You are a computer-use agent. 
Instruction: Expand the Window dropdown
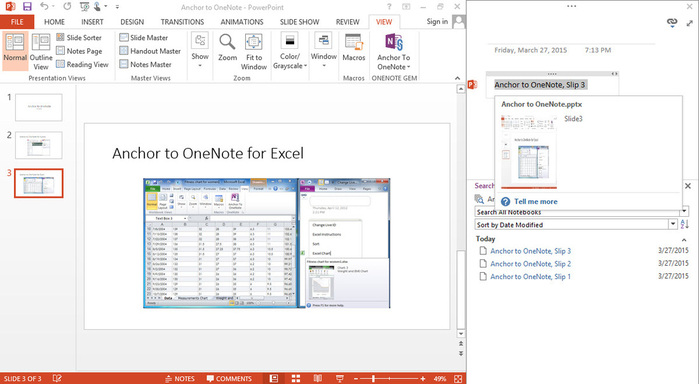[324, 51]
